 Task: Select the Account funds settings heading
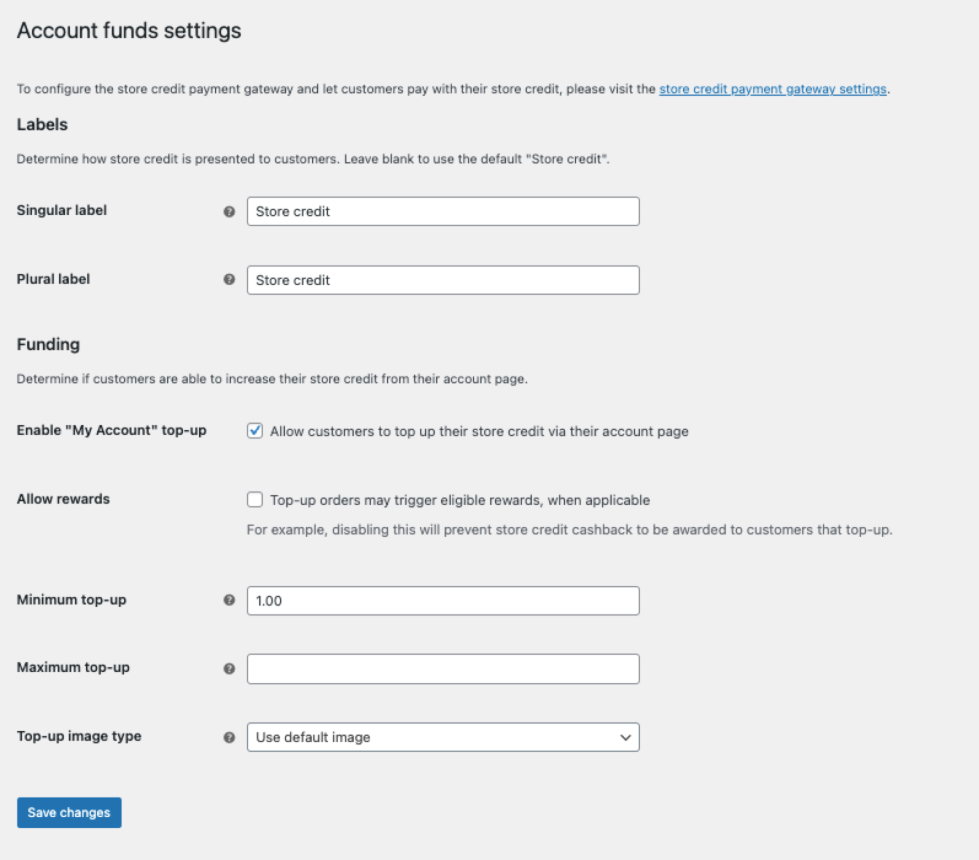pos(128,31)
